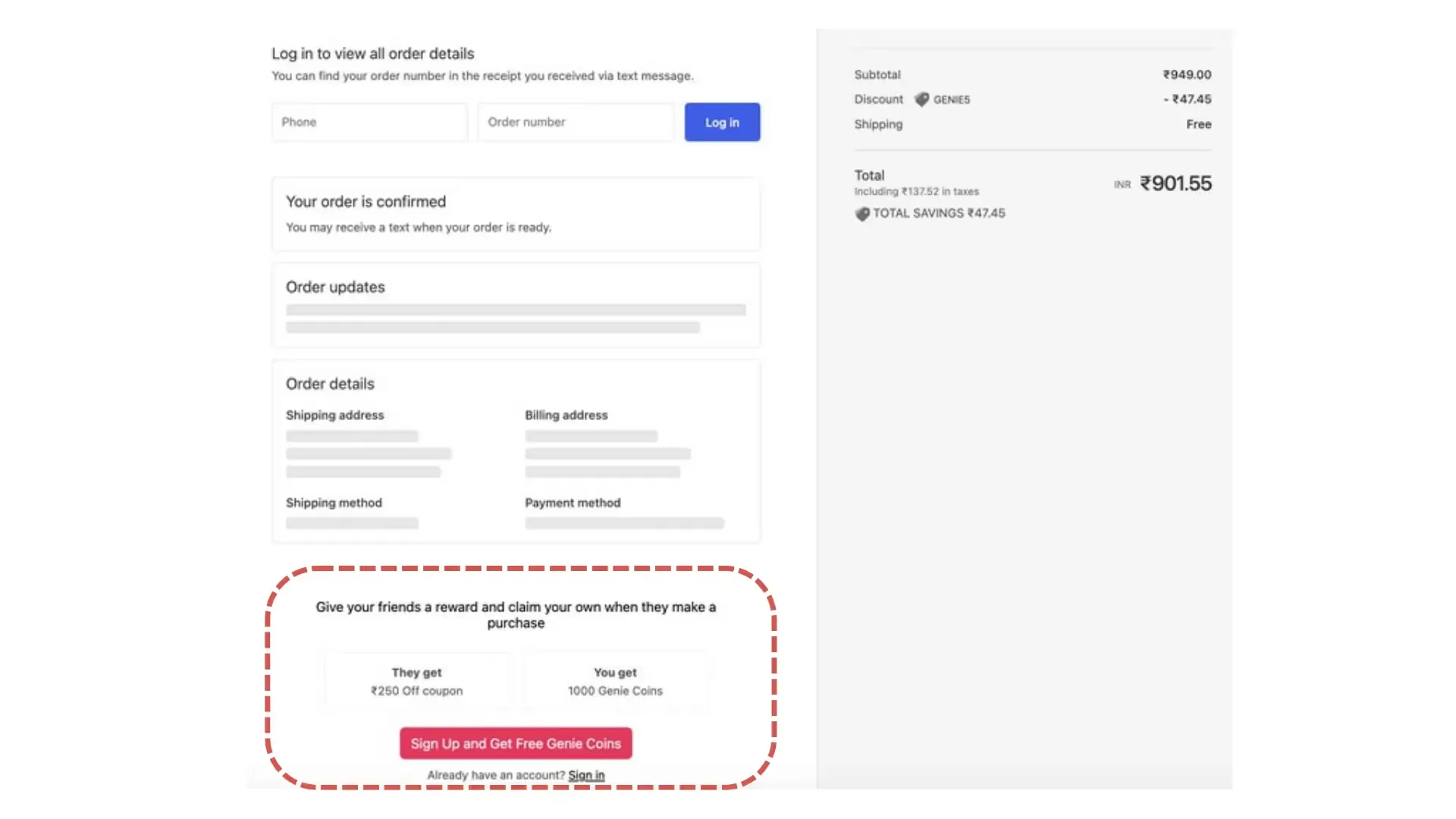Screen dimensions: 1456x819
Task: Click the Order number input field
Action: [x=576, y=122]
